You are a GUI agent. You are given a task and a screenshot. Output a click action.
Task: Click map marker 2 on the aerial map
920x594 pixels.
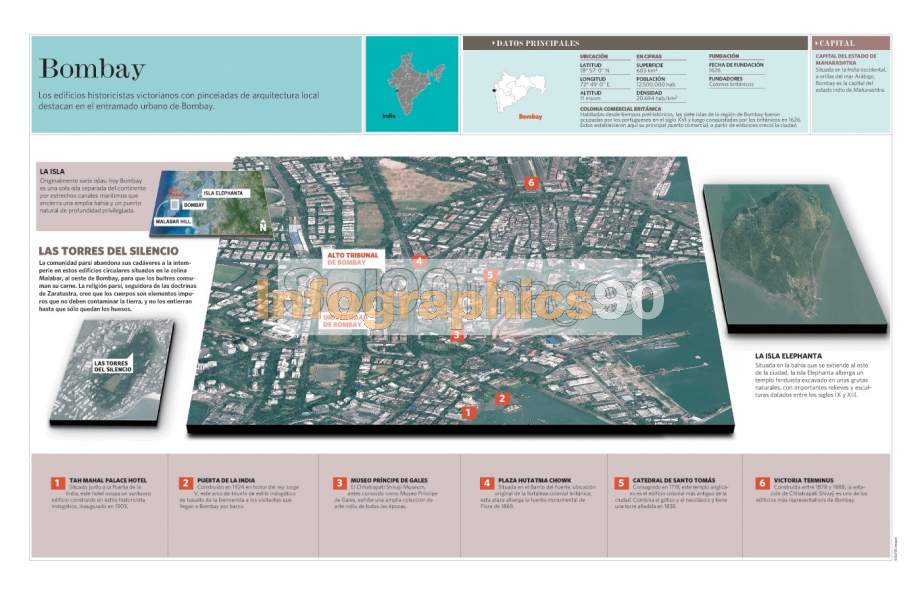point(502,399)
